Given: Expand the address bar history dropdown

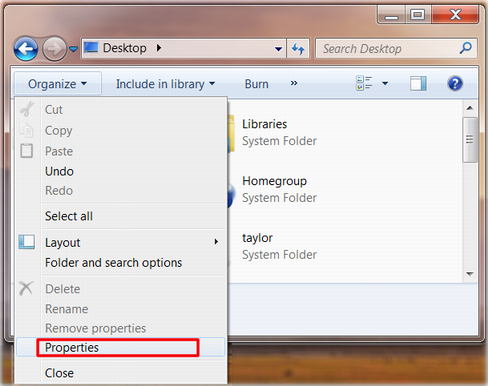Looking at the screenshot, I should tap(278, 49).
